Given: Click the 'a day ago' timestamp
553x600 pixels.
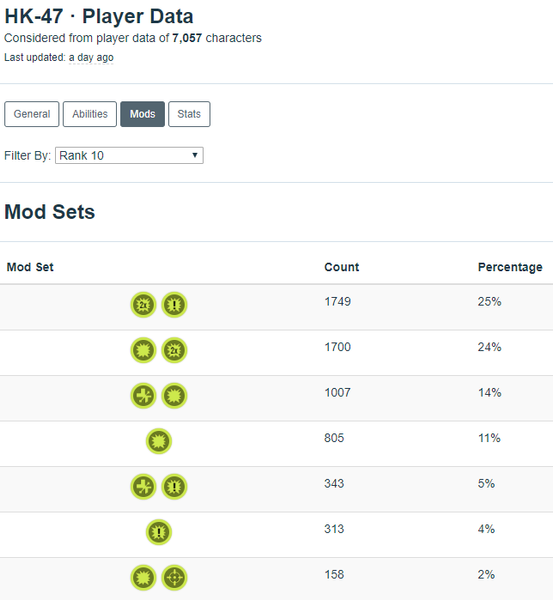Looking at the screenshot, I should point(91,58).
